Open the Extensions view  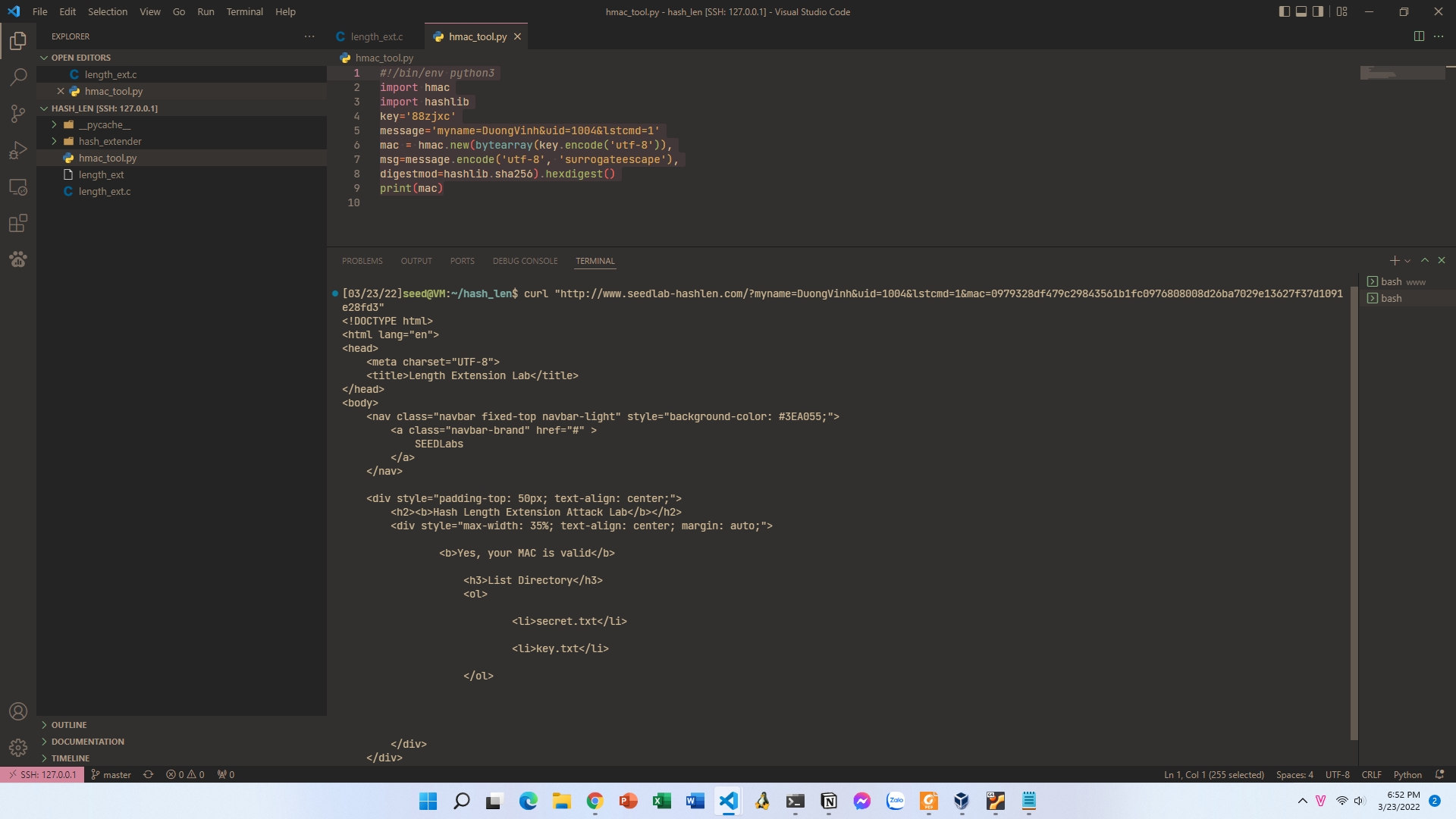pos(18,224)
